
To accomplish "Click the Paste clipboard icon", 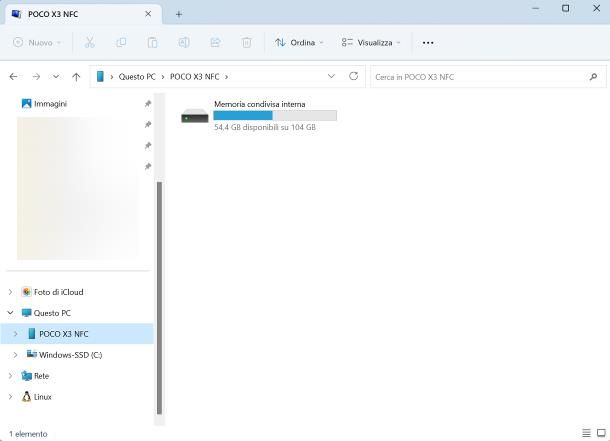I will tap(152, 42).
